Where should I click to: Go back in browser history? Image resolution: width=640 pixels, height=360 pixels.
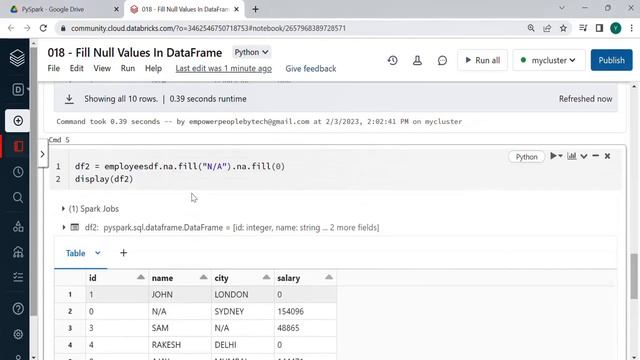coord(11,28)
